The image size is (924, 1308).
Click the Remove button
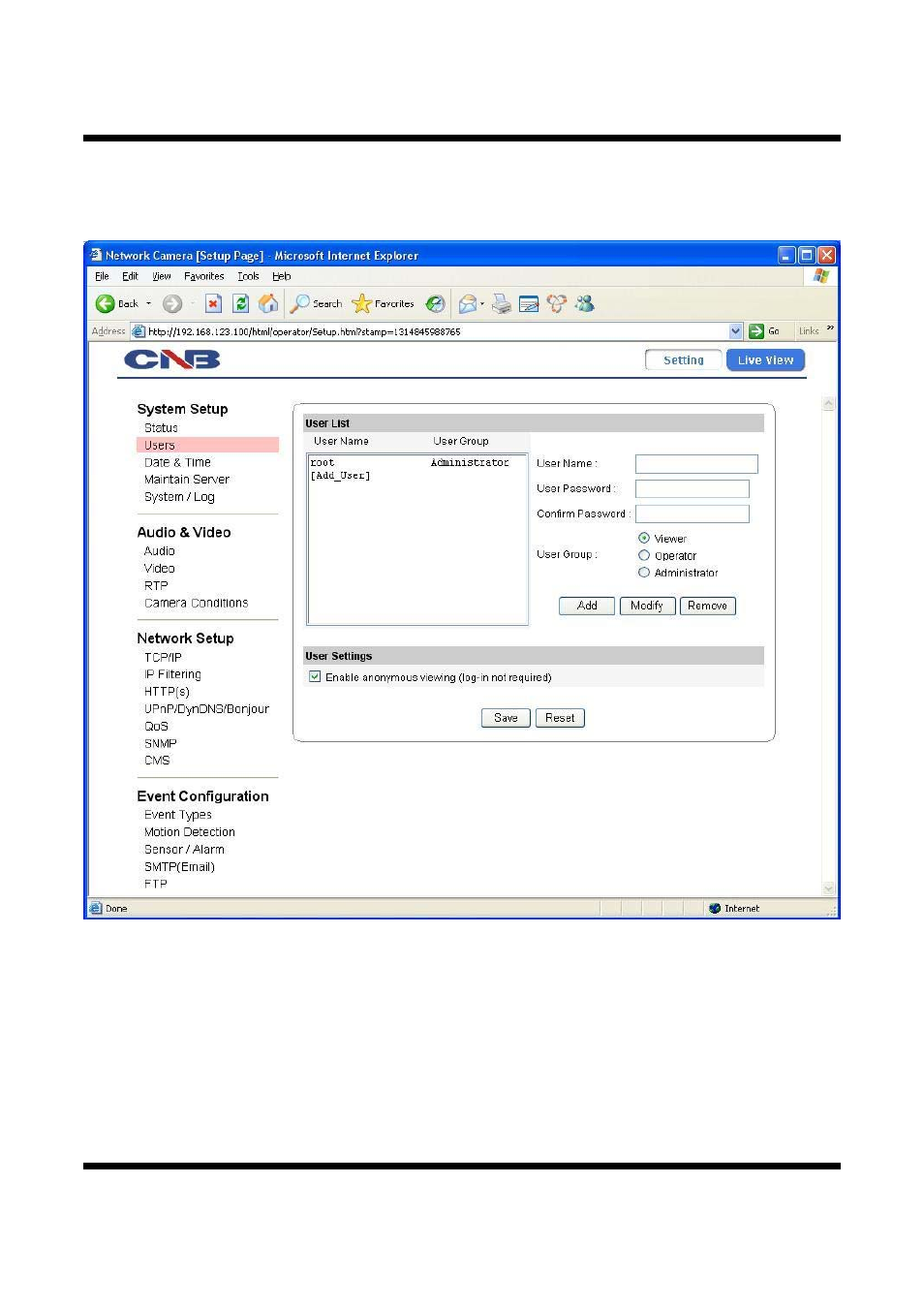pos(708,607)
